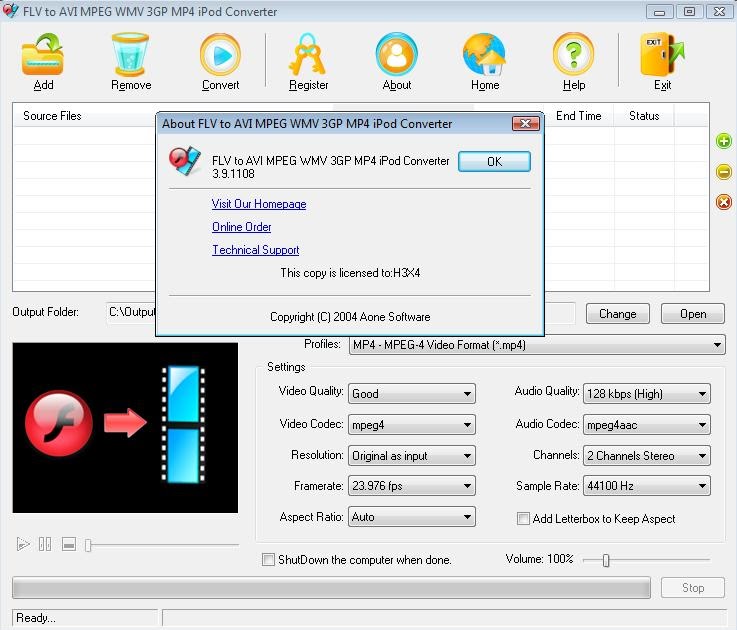Click the Remove toolbar icon
The height and width of the screenshot is (630, 737).
click(x=130, y=55)
